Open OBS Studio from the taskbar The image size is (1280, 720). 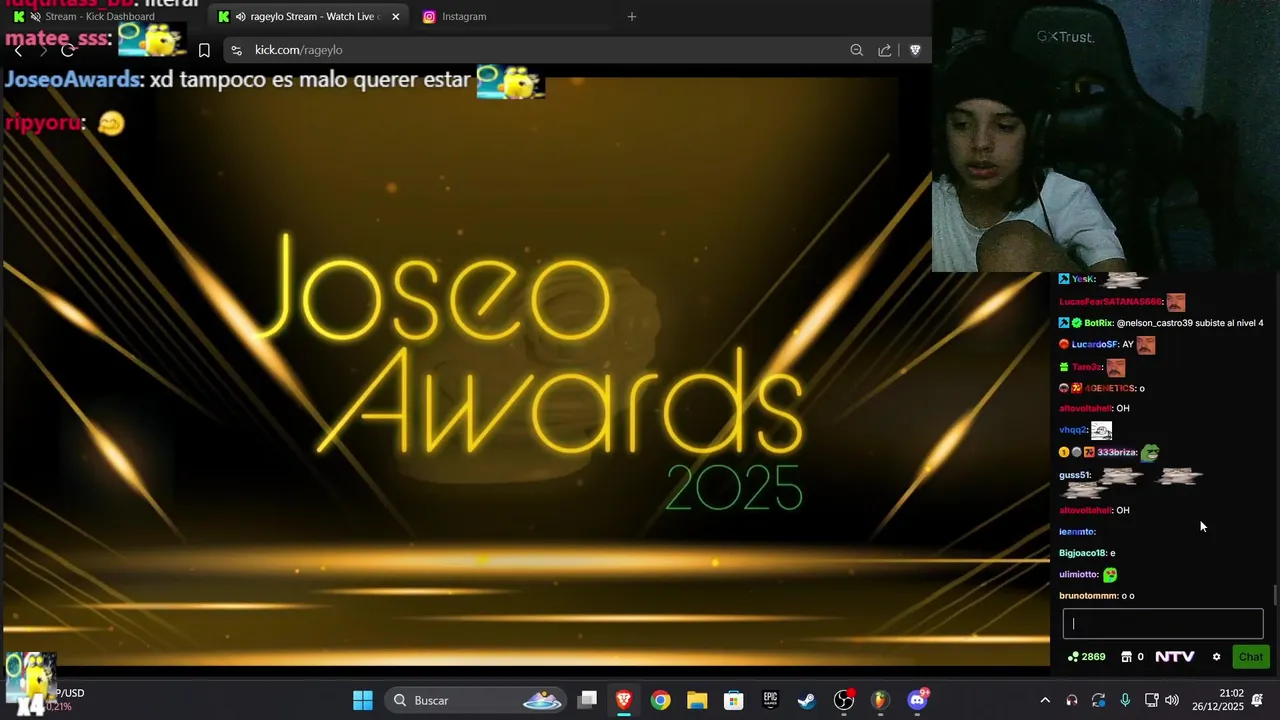[x=844, y=700]
